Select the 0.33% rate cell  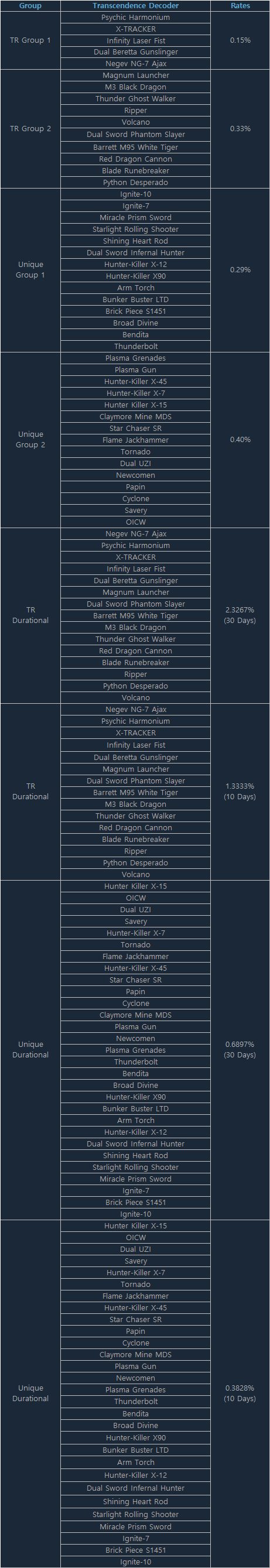coord(240,128)
